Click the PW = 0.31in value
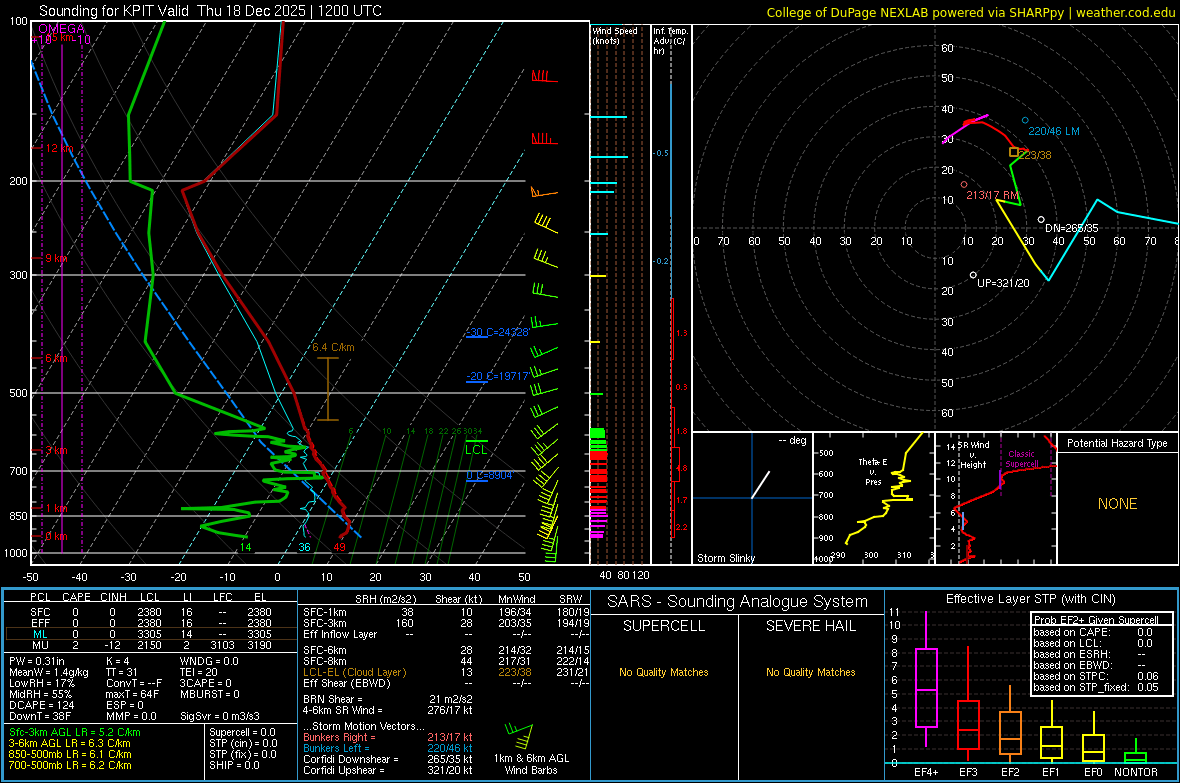 click(x=37, y=661)
